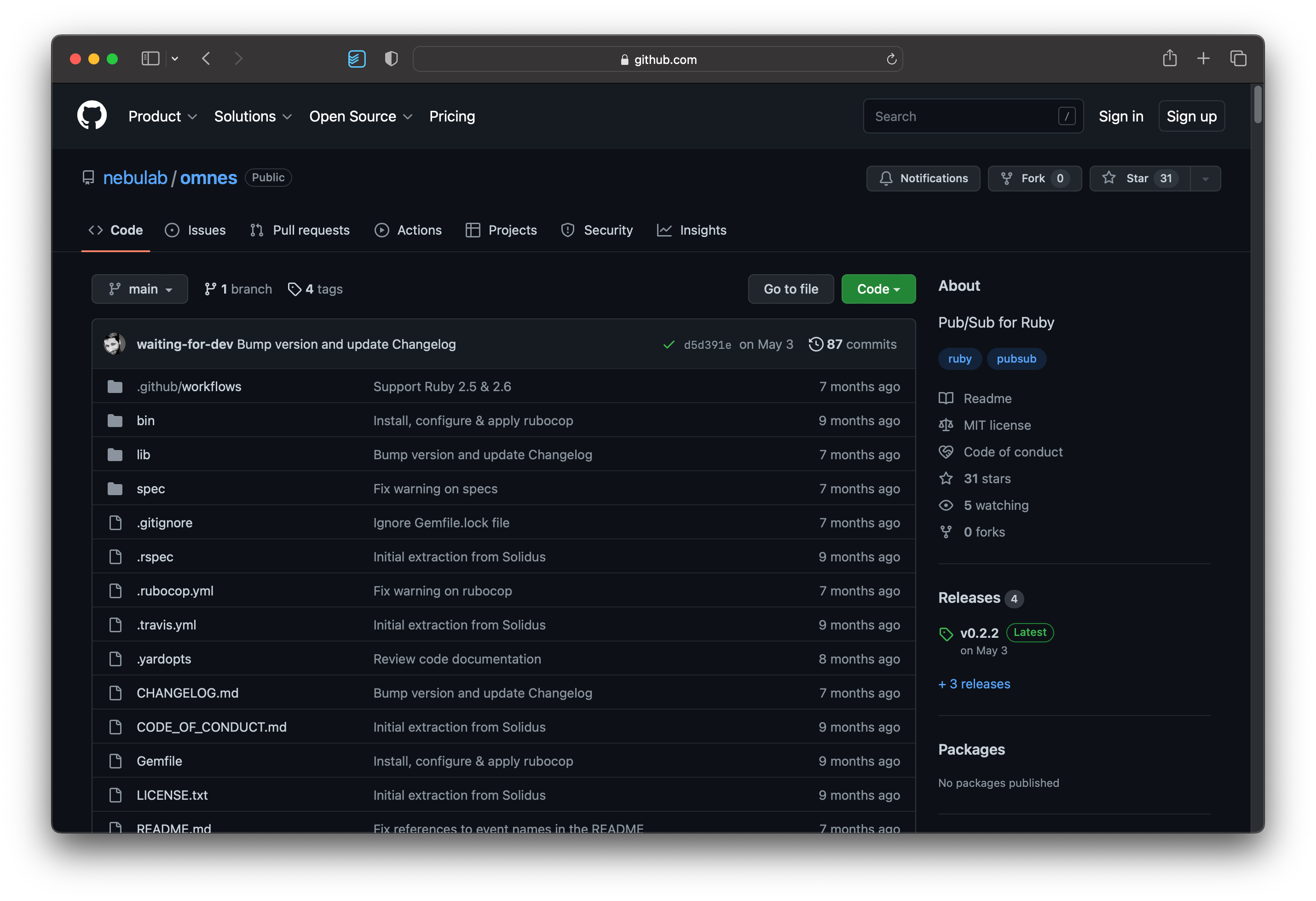
Task: Click the Go to file button
Action: [x=791, y=289]
